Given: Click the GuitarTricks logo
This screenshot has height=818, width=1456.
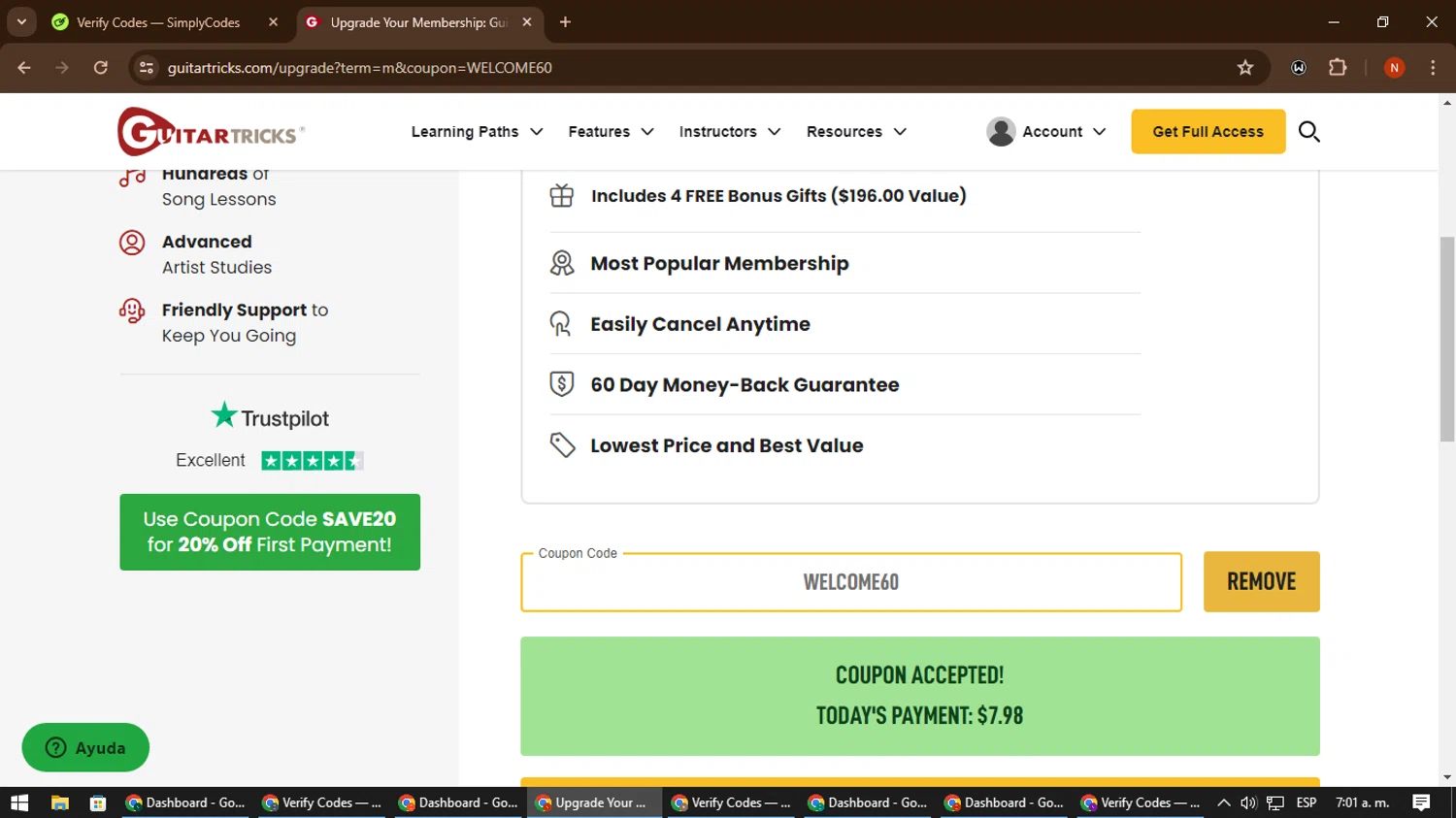Looking at the screenshot, I should [211, 131].
